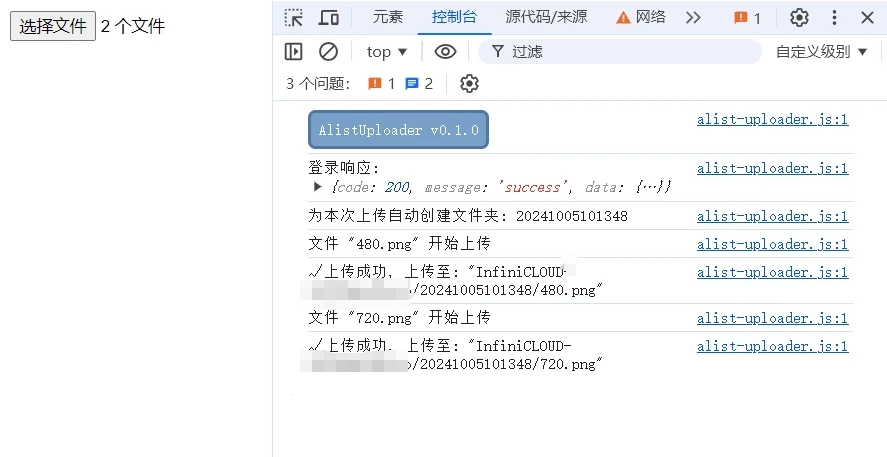Open source link for 480.png 上传成功 row
Viewport: 887px width, 457px height.
click(772, 272)
